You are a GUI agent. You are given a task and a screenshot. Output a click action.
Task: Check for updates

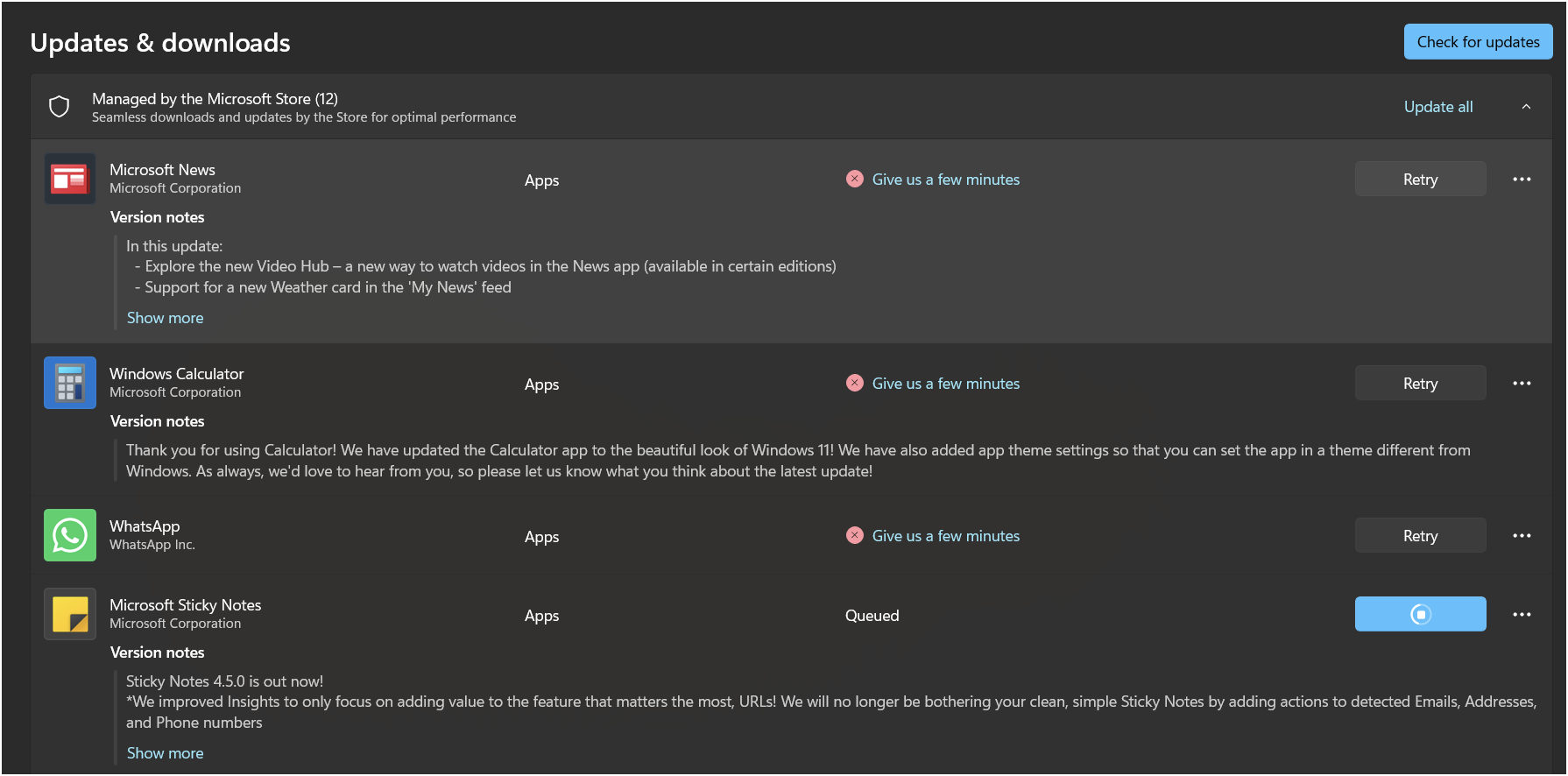[x=1478, y=42]
